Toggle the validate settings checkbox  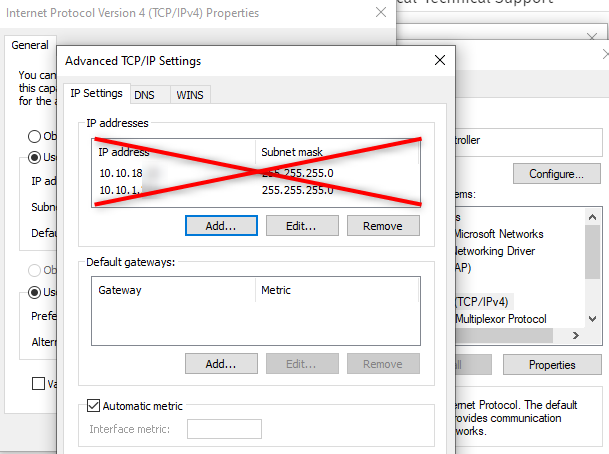pyautogui.click(x=39, y=383)
